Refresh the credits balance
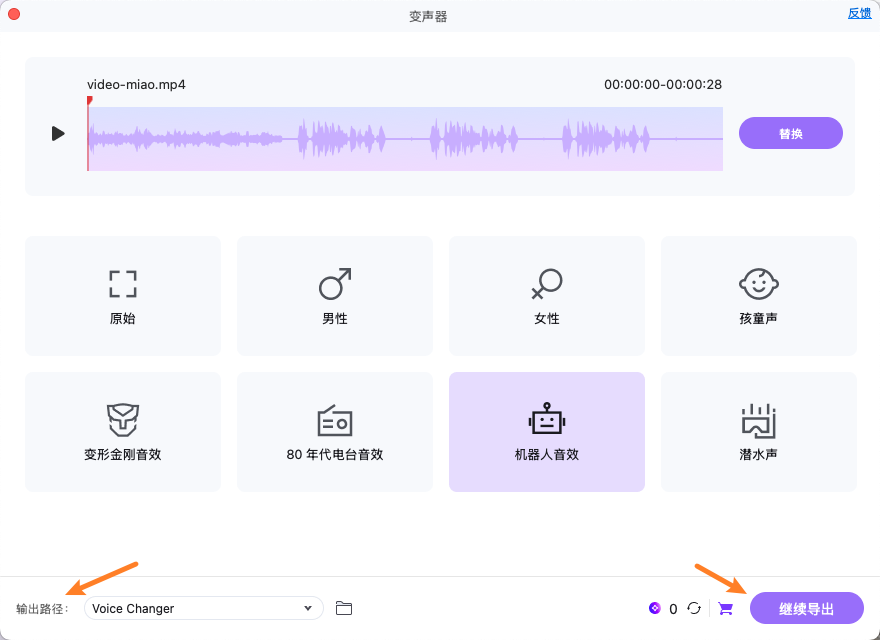Screen dimensions: 880x640 click(x=695, y=608)
